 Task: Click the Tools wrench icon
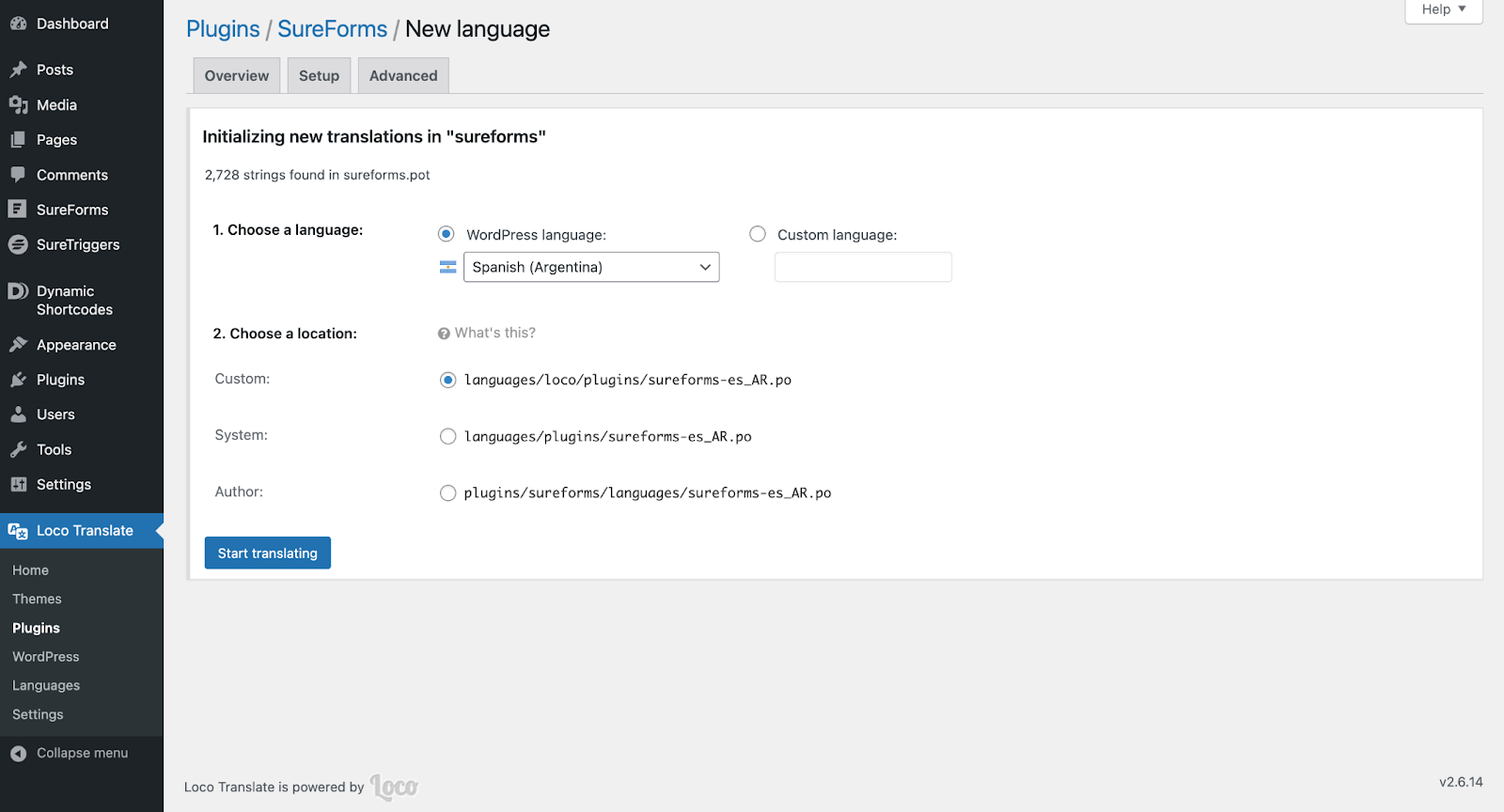tap(18, 449)
